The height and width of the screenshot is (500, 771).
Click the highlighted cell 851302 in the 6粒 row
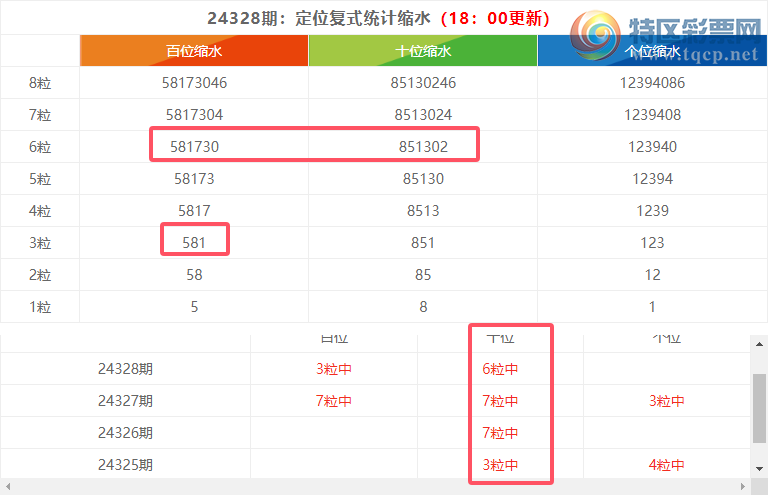(x=423, y=147)
